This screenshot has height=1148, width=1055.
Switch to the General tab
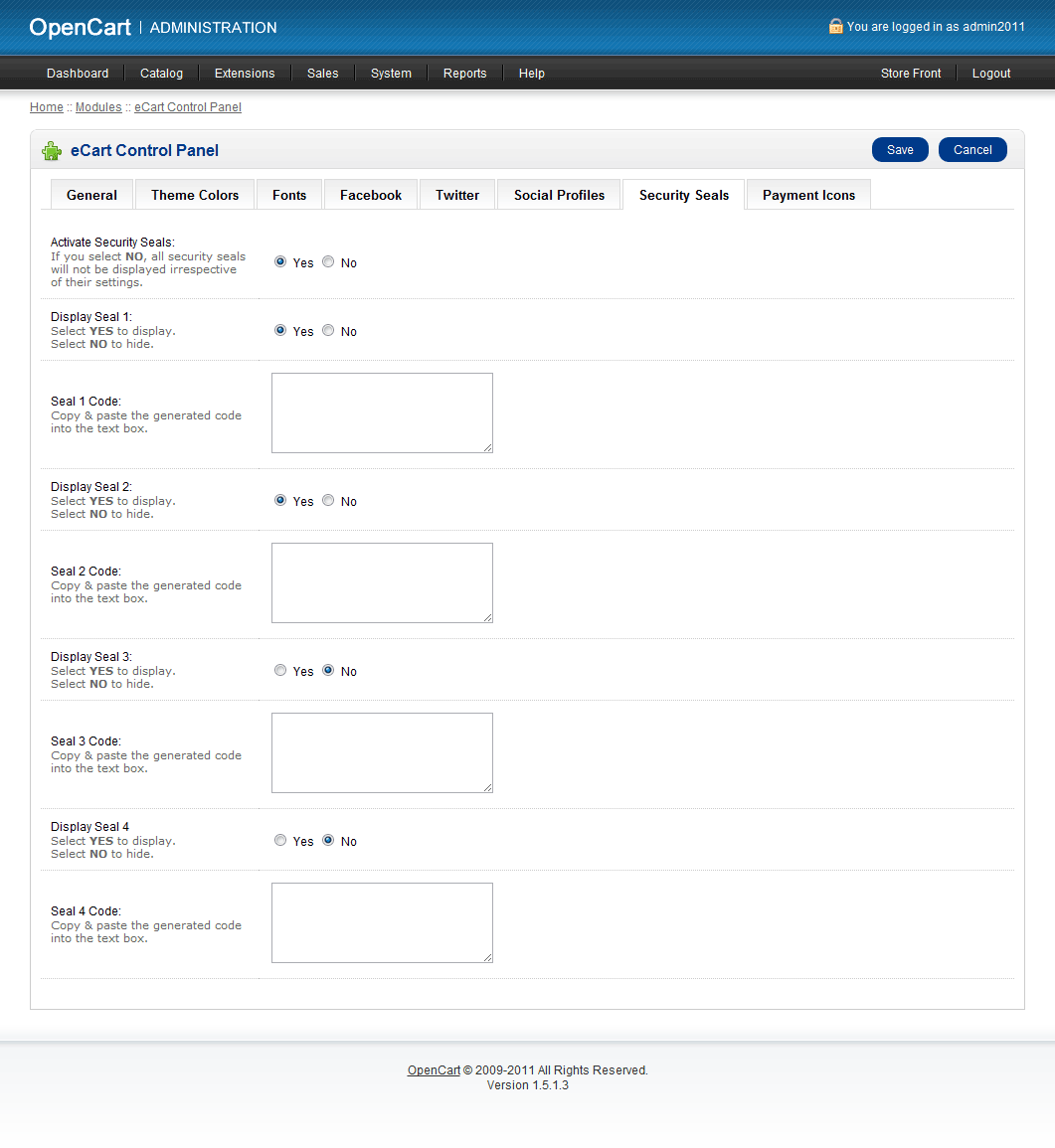pyautogui.click(x=91, y=195)
